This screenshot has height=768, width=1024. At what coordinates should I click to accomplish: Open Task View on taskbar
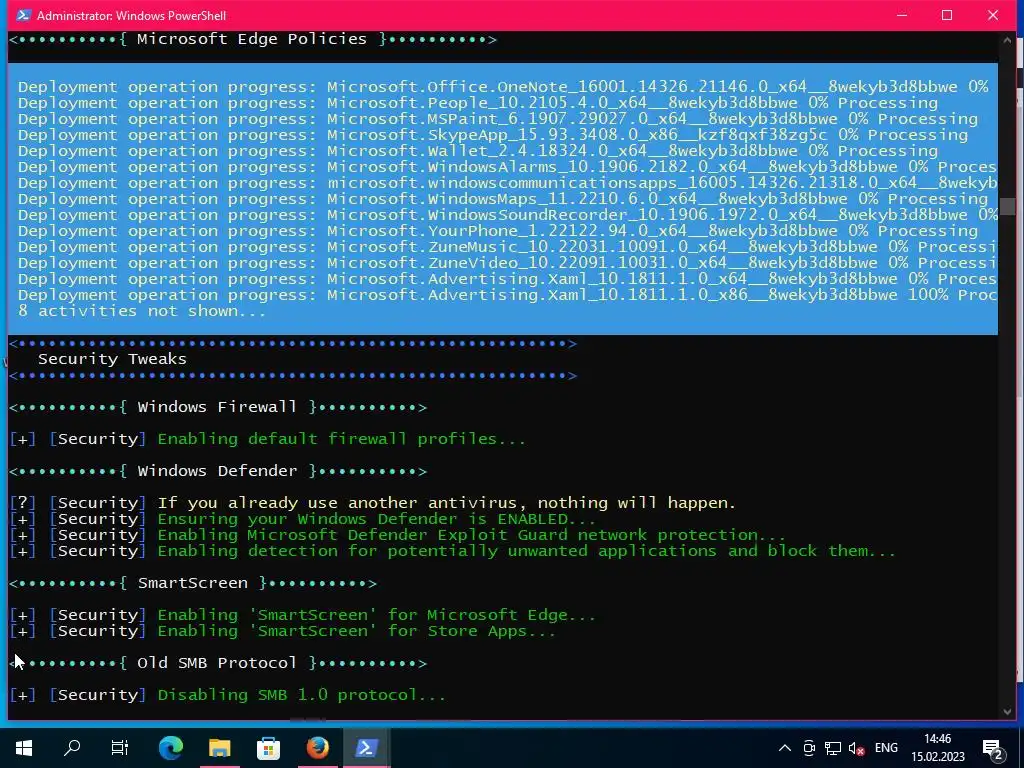pos(120,748)
